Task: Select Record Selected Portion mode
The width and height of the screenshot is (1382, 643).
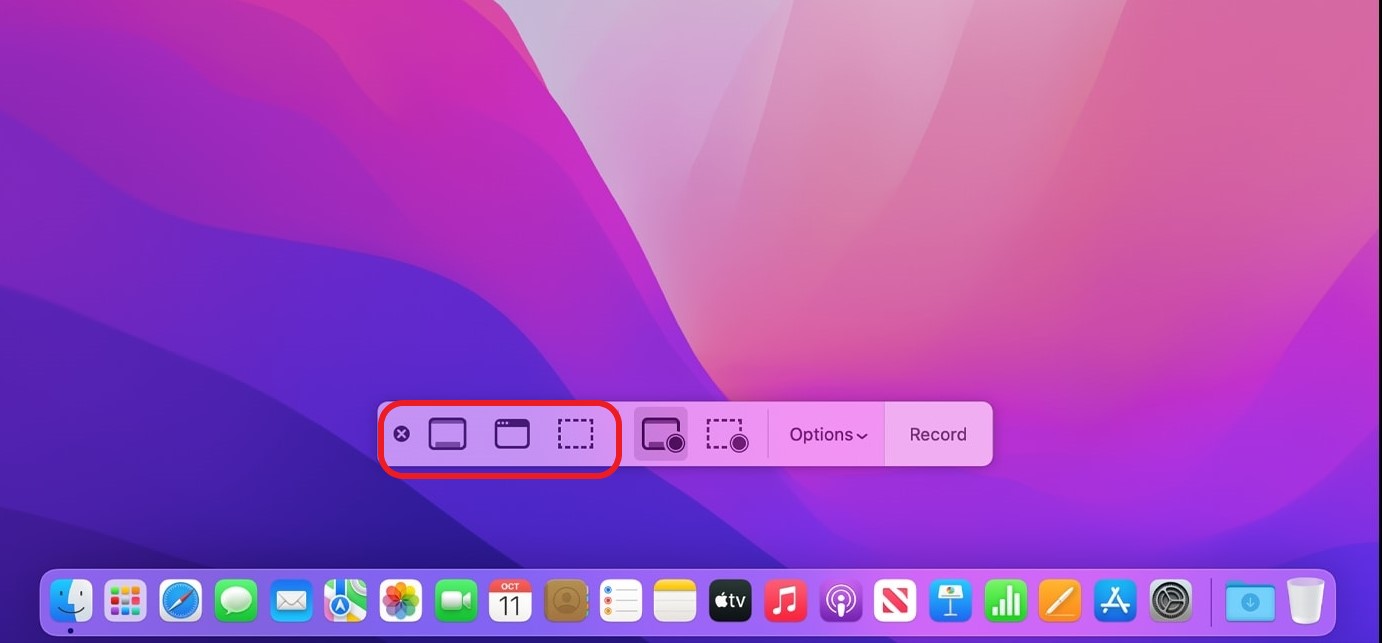Action: click(x=727, y=434)
